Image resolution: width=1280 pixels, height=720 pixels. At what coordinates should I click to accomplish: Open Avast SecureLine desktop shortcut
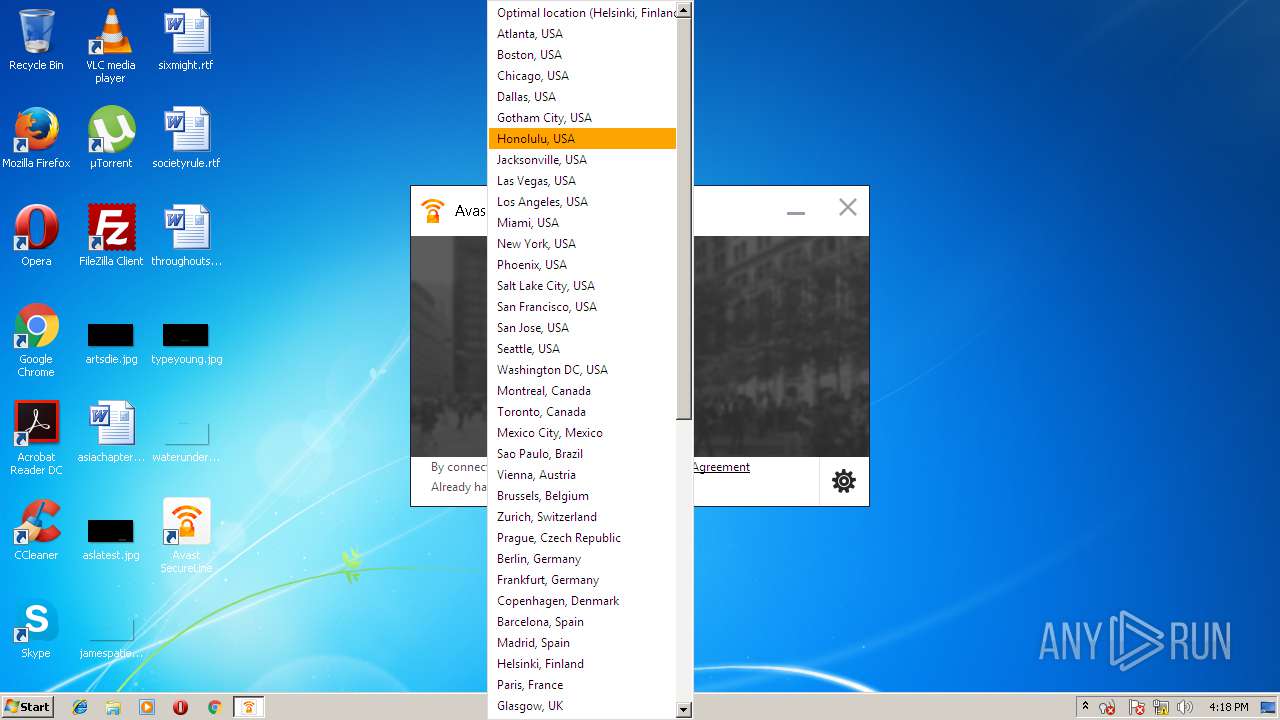186,536
